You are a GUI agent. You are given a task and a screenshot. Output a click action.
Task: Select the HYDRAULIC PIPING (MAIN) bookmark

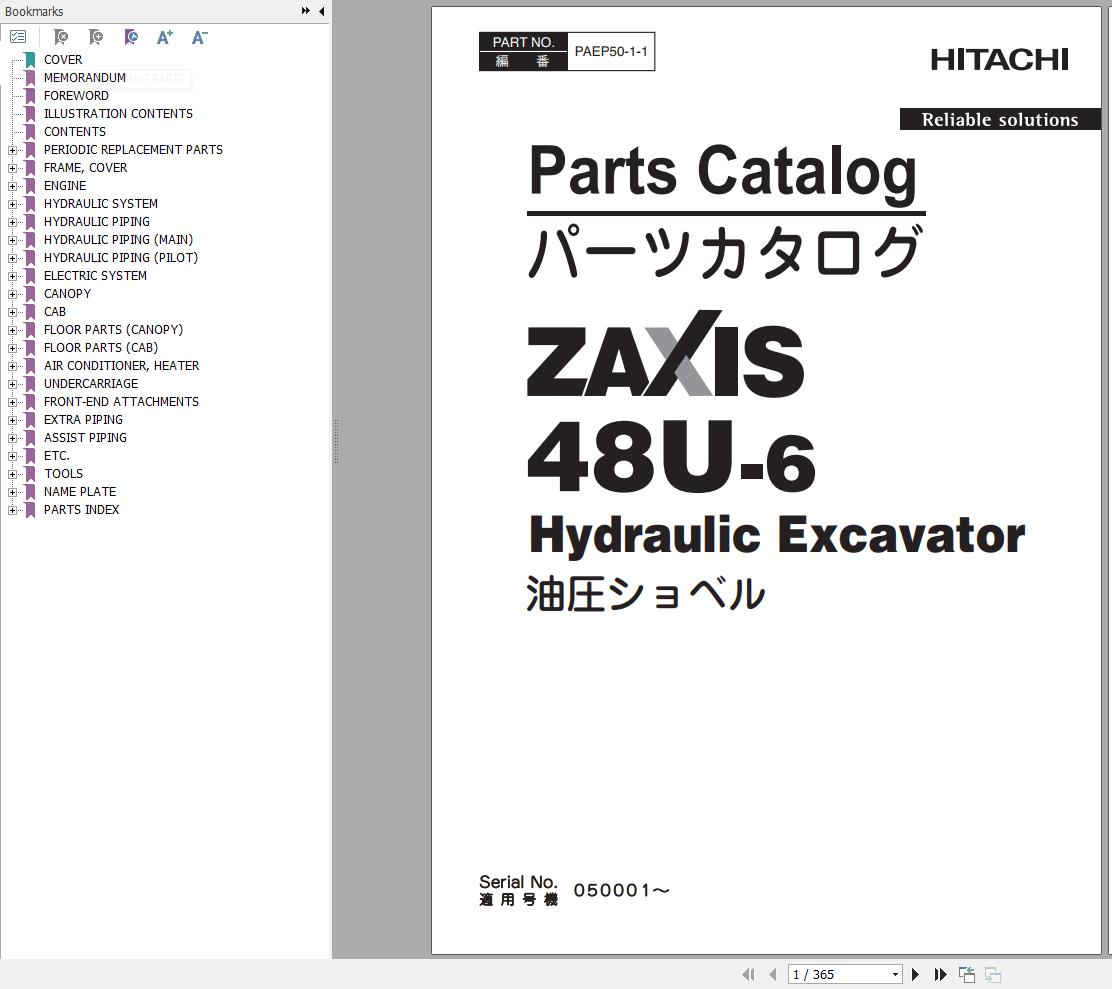pos(118,240)
